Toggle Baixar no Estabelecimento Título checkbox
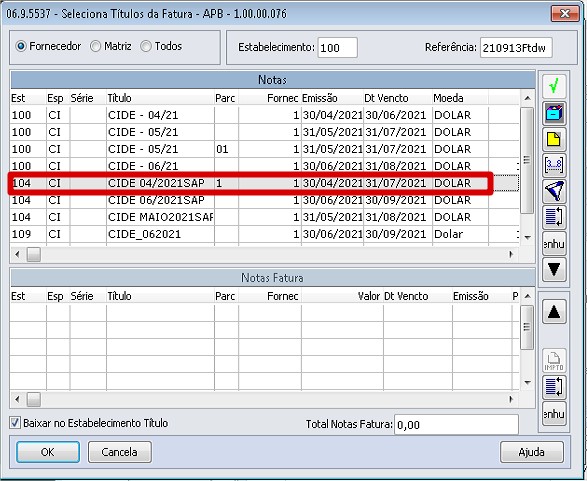The width and height of the screenshot is (587, 481). point(15,423)
